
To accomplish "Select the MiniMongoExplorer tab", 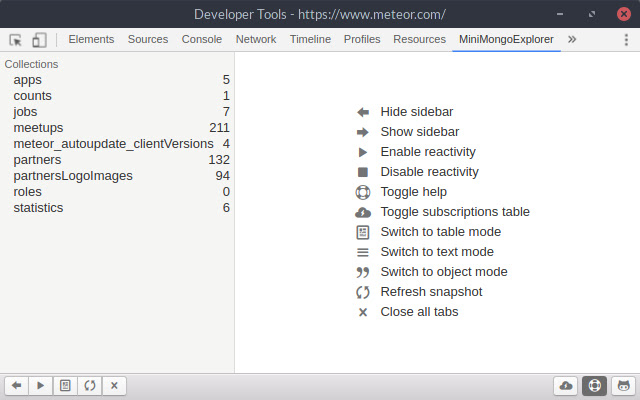I will [506, 39].
